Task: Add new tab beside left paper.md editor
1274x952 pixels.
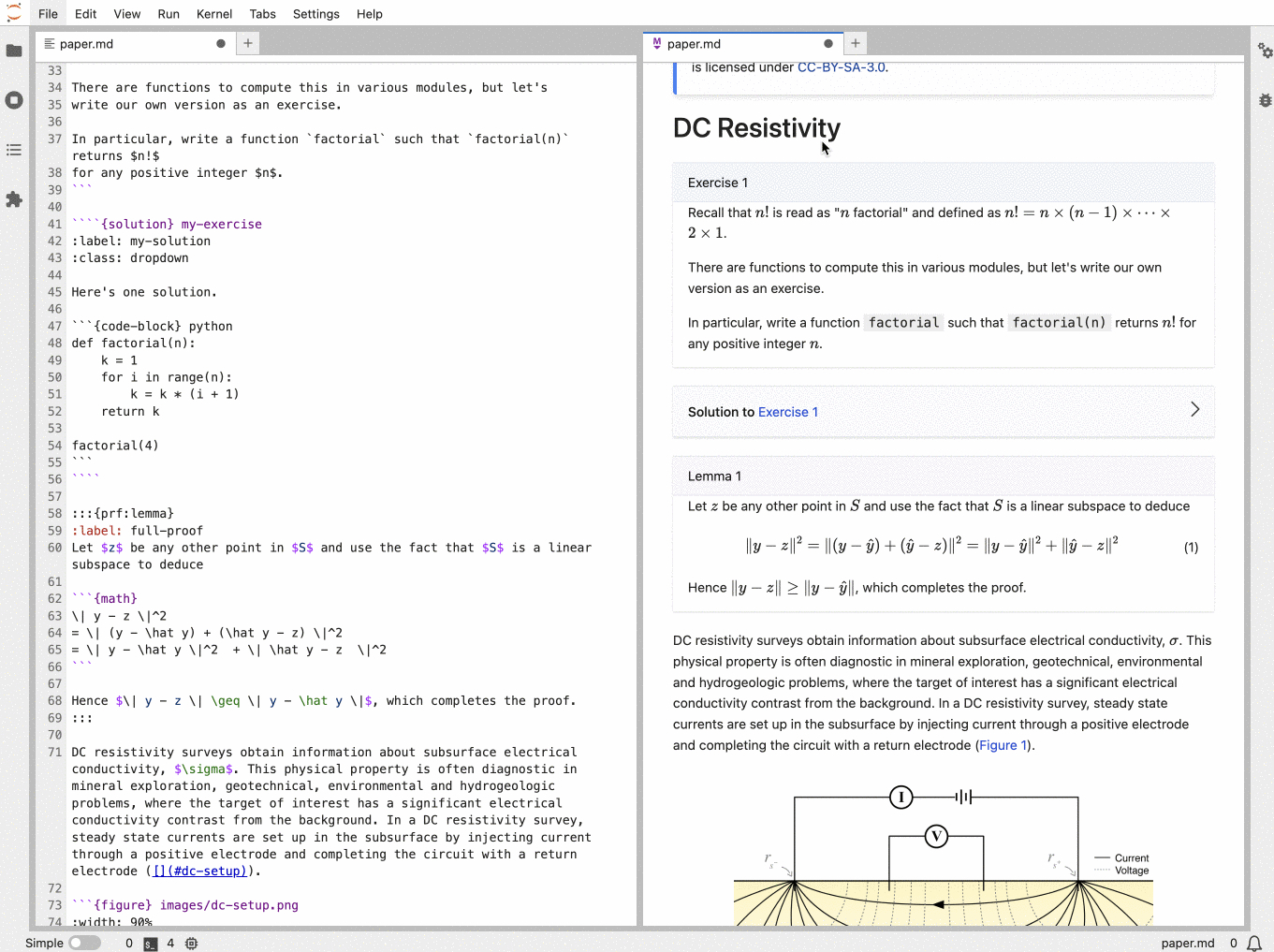Action: coord(248,43)
